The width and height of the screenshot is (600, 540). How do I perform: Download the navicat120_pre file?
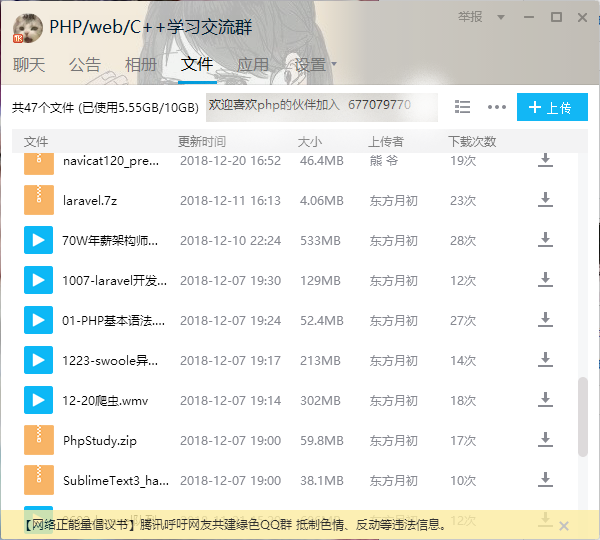[x=545, y=160]
